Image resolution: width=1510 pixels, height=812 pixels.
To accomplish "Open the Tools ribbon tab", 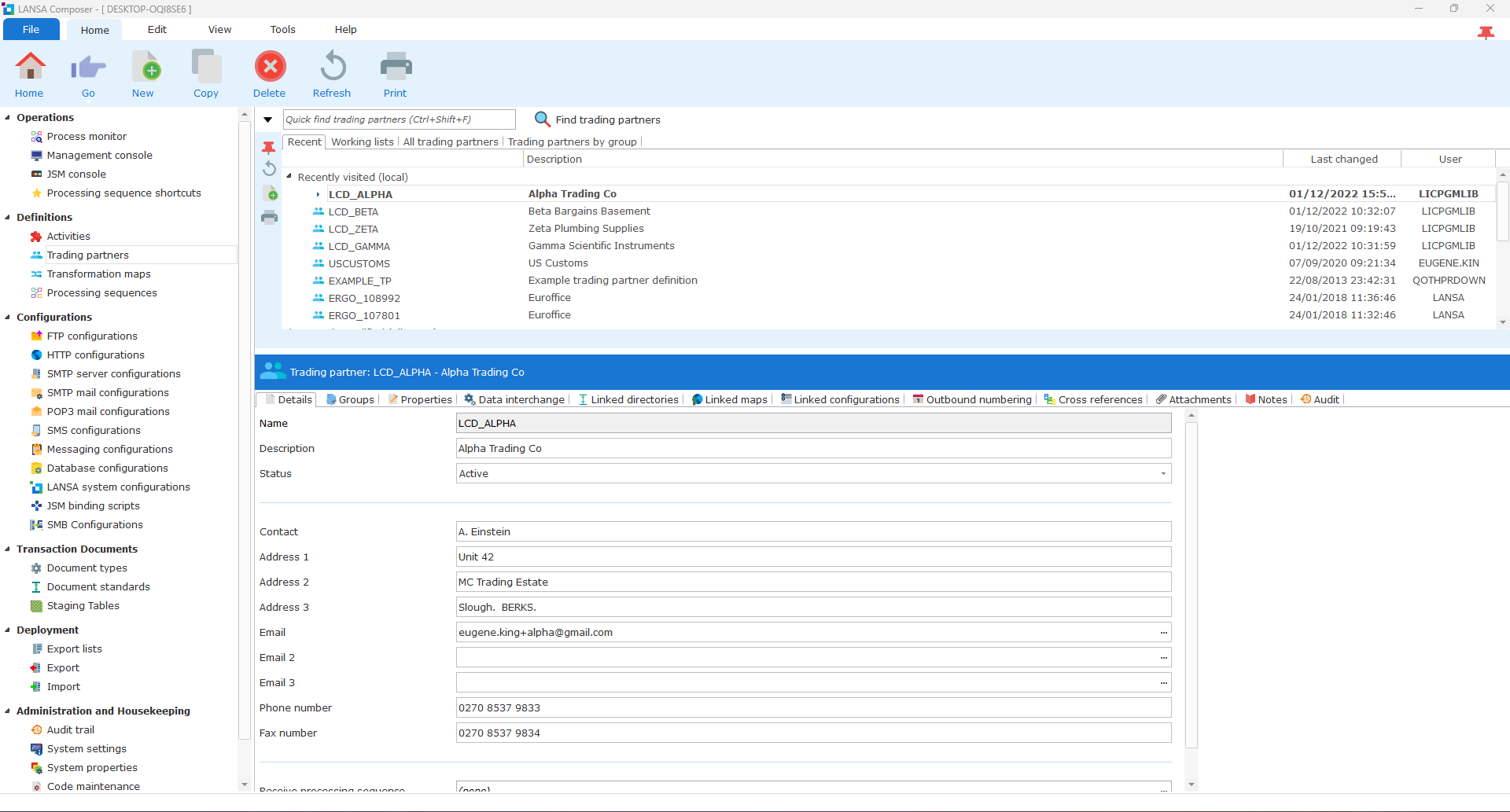I will [x=283, y=30].
